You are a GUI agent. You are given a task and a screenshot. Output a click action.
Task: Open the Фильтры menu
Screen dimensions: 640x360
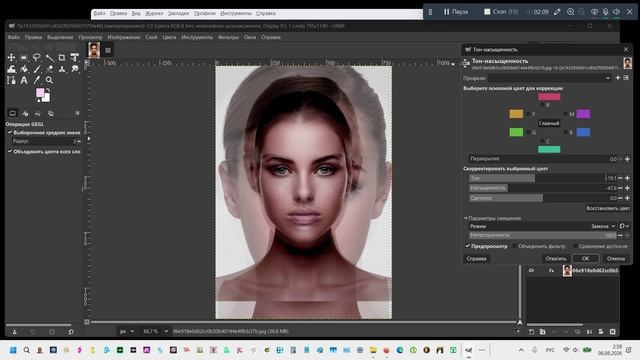[228, 37]
